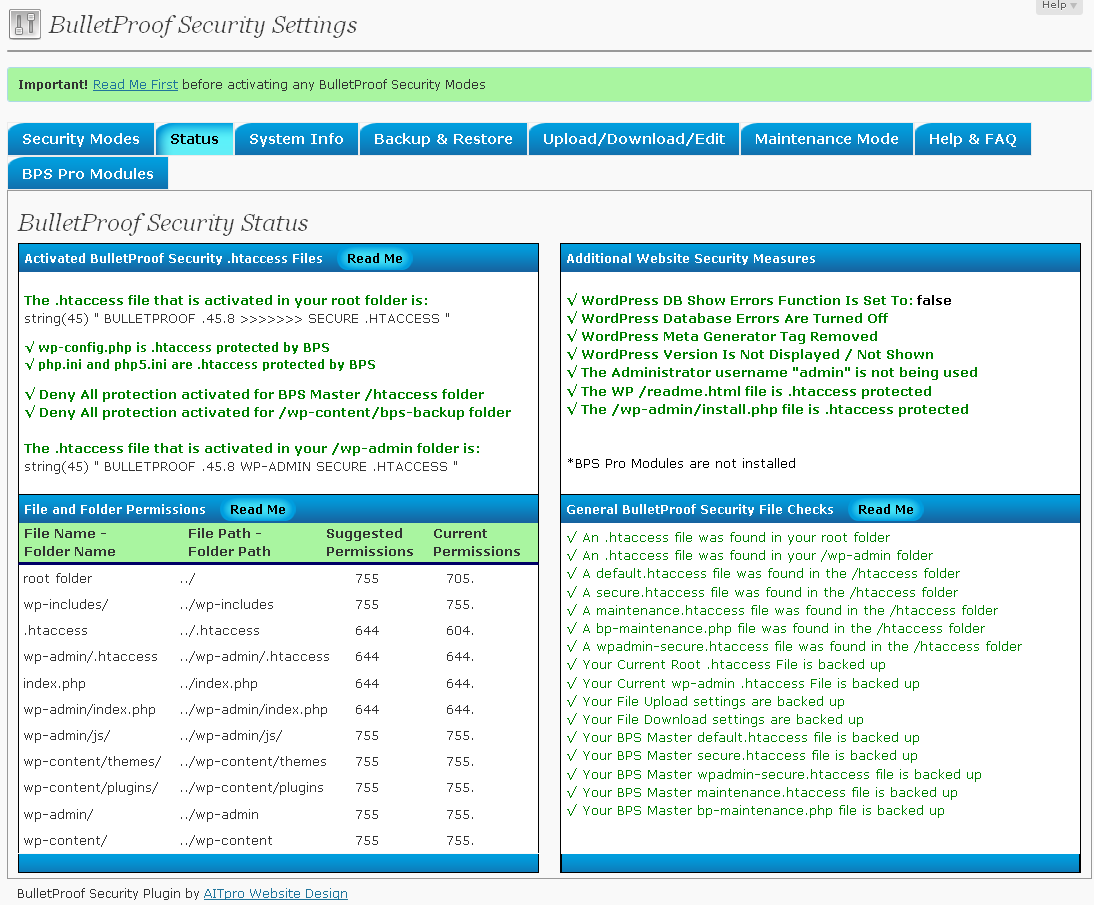1094x905 pixels.
Task: Select the '../wp-admin/.htaccess' path cell
Action: click(x=255, y=657)
